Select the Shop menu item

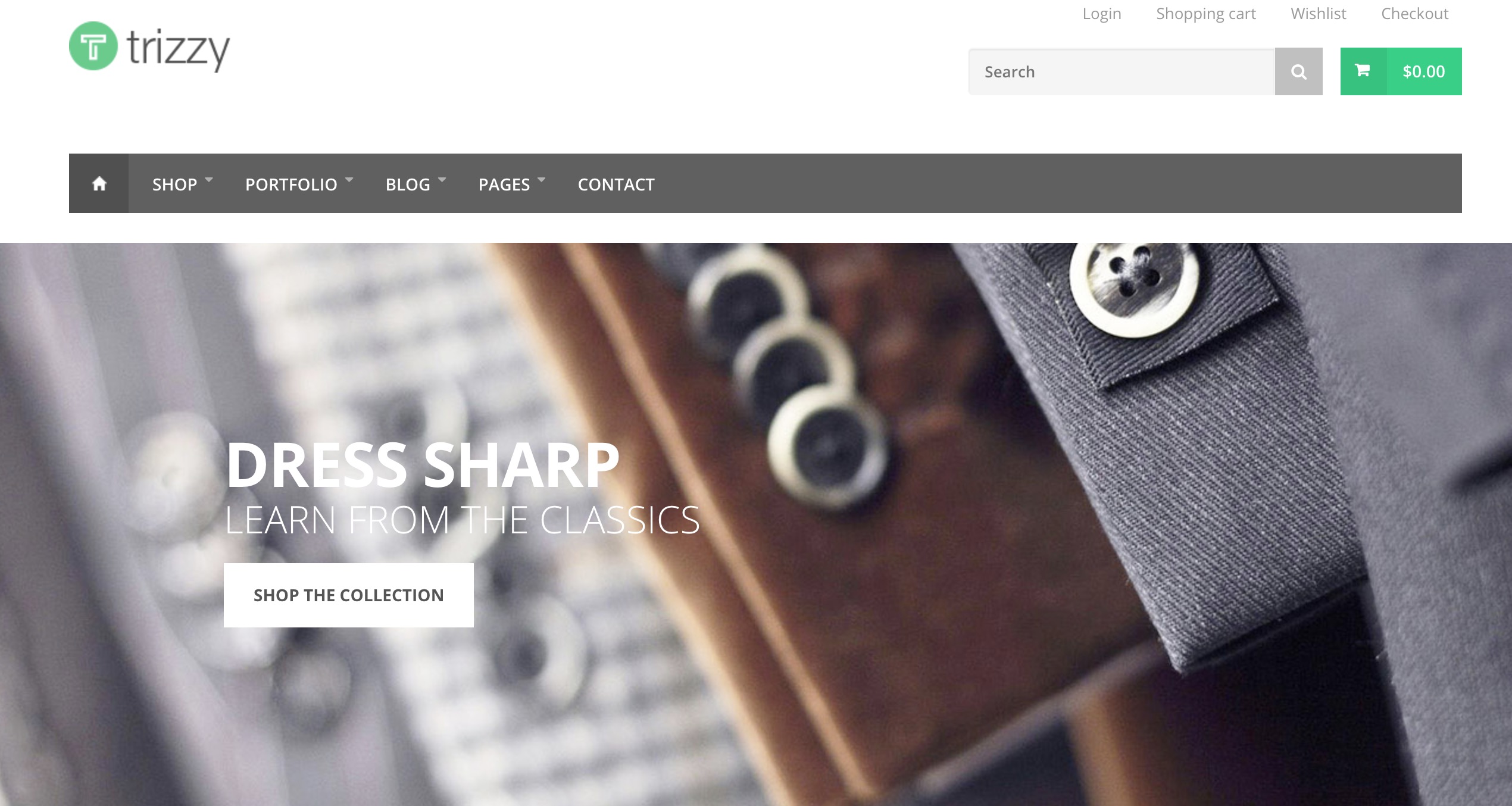click(174, 185)
